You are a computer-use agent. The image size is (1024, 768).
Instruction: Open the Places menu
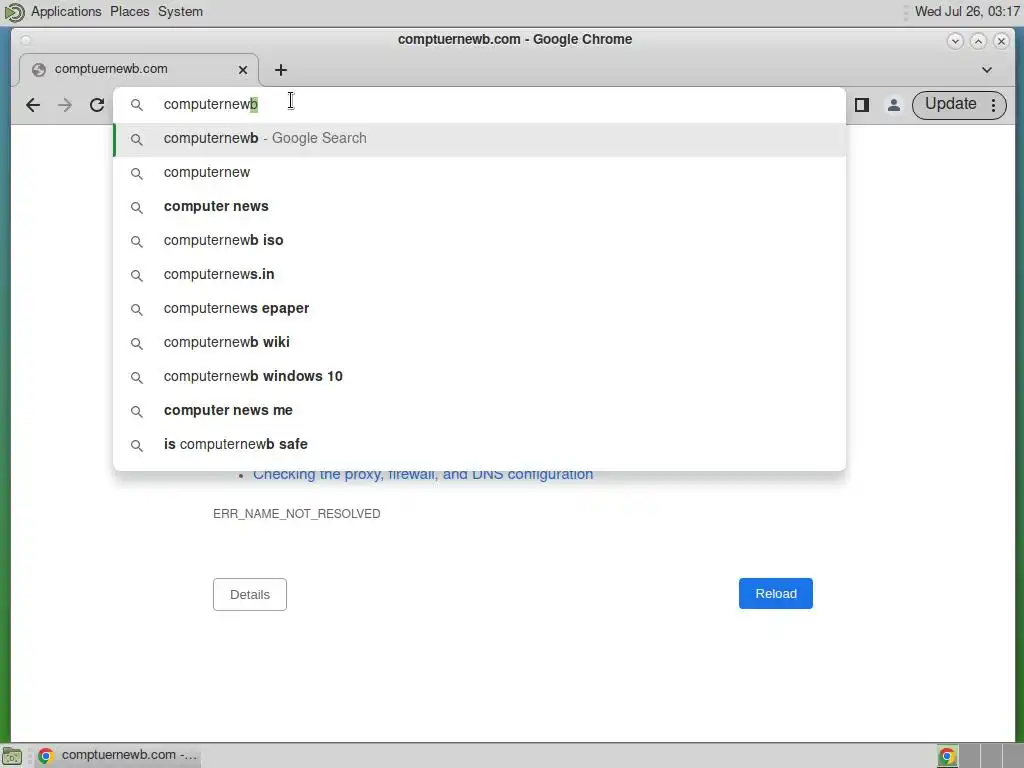[x=129, y=12]
